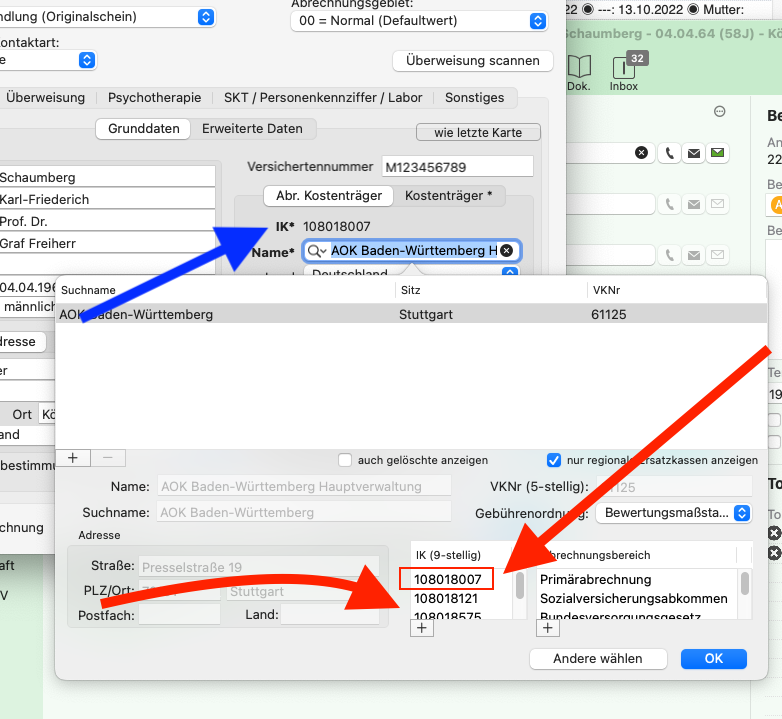Image resolution: width=782 pixels, height=719 pixels.
Task: Switch to the Sonstiges tab
Action: click(475, 98)
